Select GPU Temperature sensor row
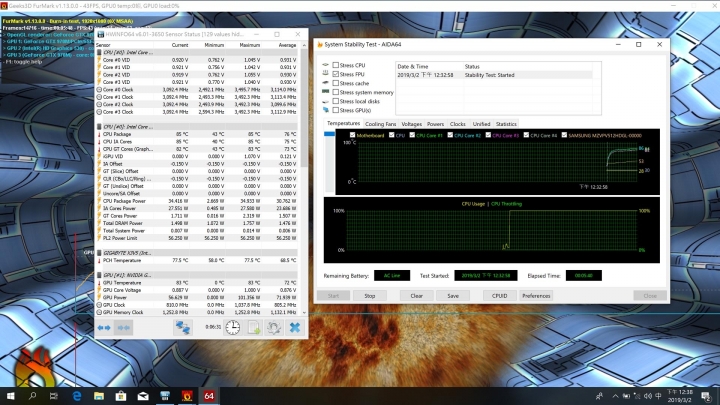 point(197,283)
